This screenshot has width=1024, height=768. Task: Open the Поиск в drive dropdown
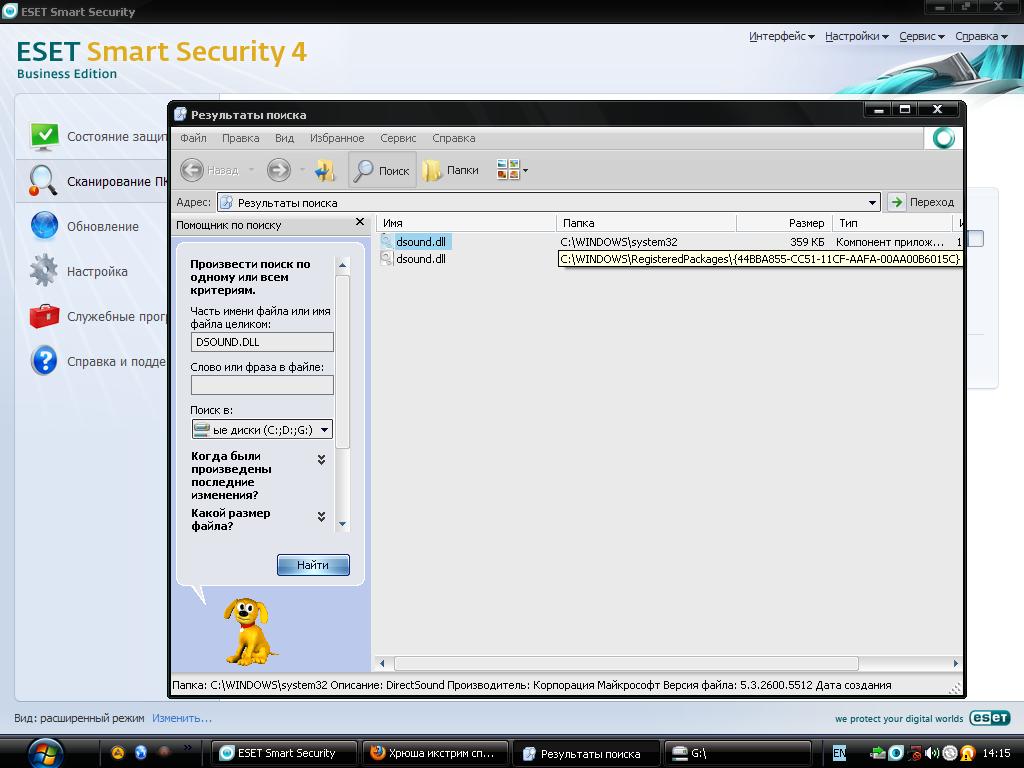click(325, 430)
